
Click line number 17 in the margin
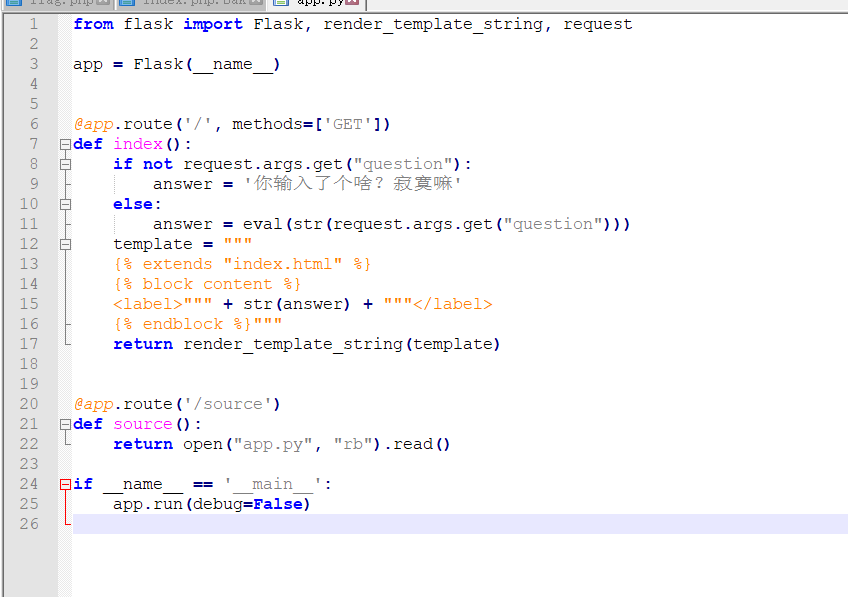[x=29, y=344]
